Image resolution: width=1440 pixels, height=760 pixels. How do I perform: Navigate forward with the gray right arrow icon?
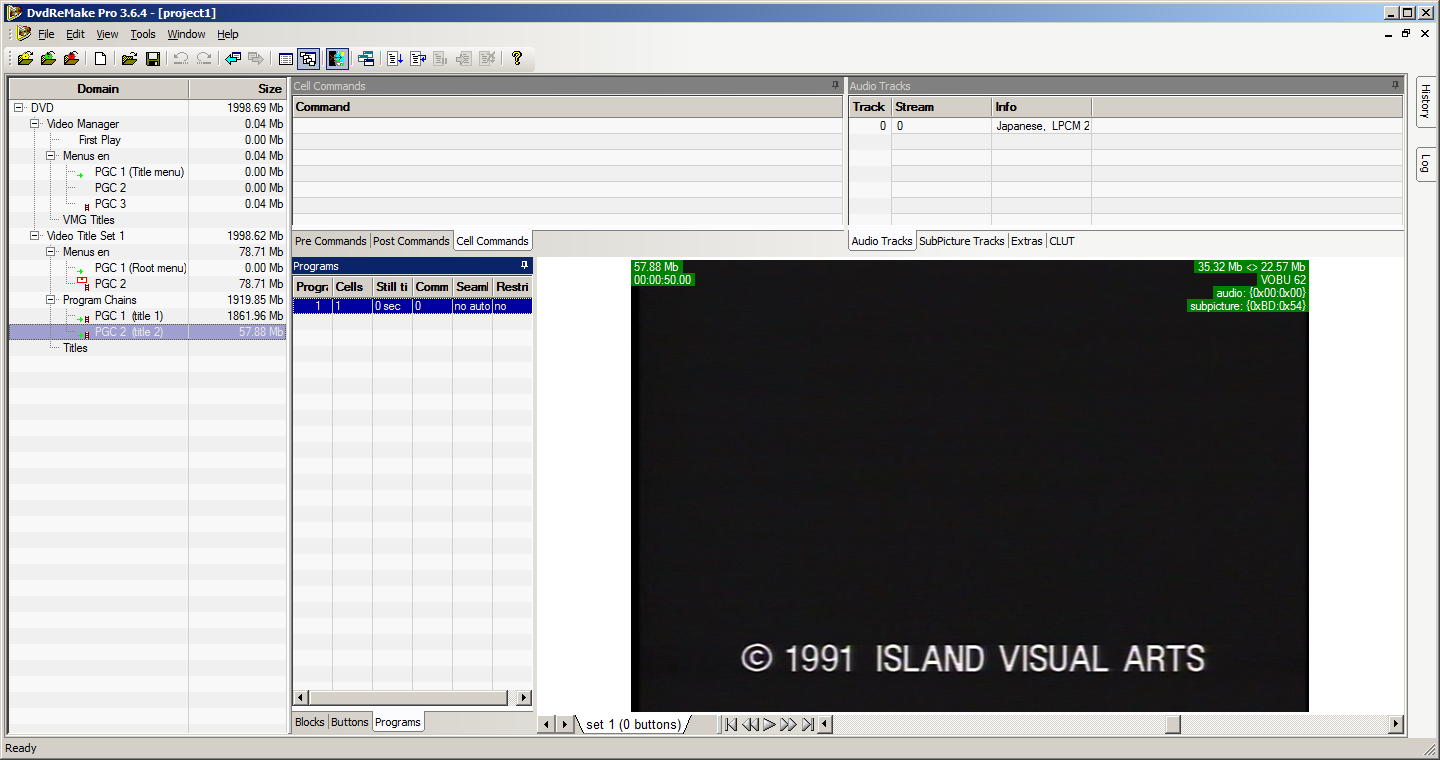pyautogui.click(x=256, y=58)
